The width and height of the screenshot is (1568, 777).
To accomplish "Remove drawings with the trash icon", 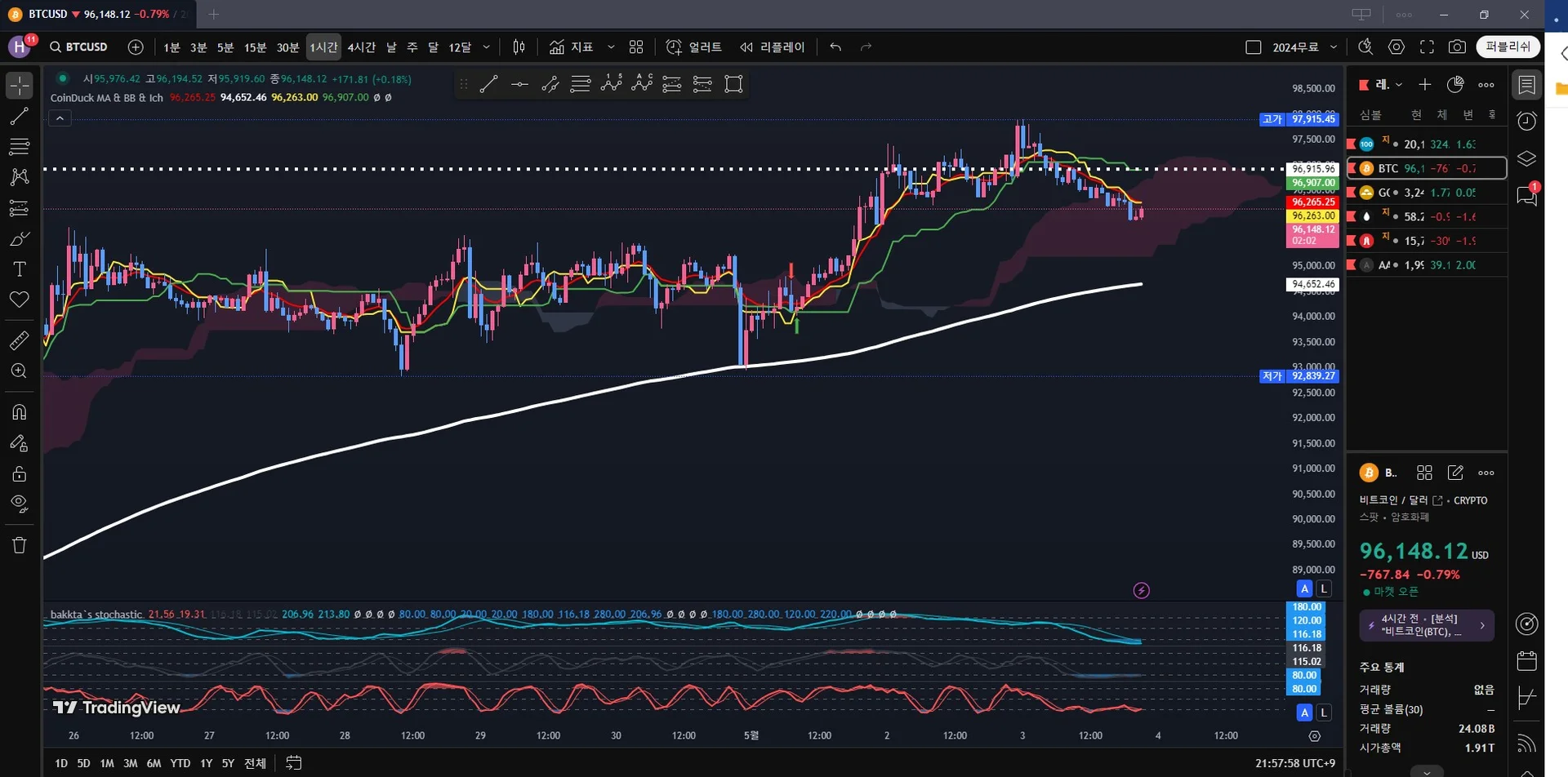I will [19, 545].
